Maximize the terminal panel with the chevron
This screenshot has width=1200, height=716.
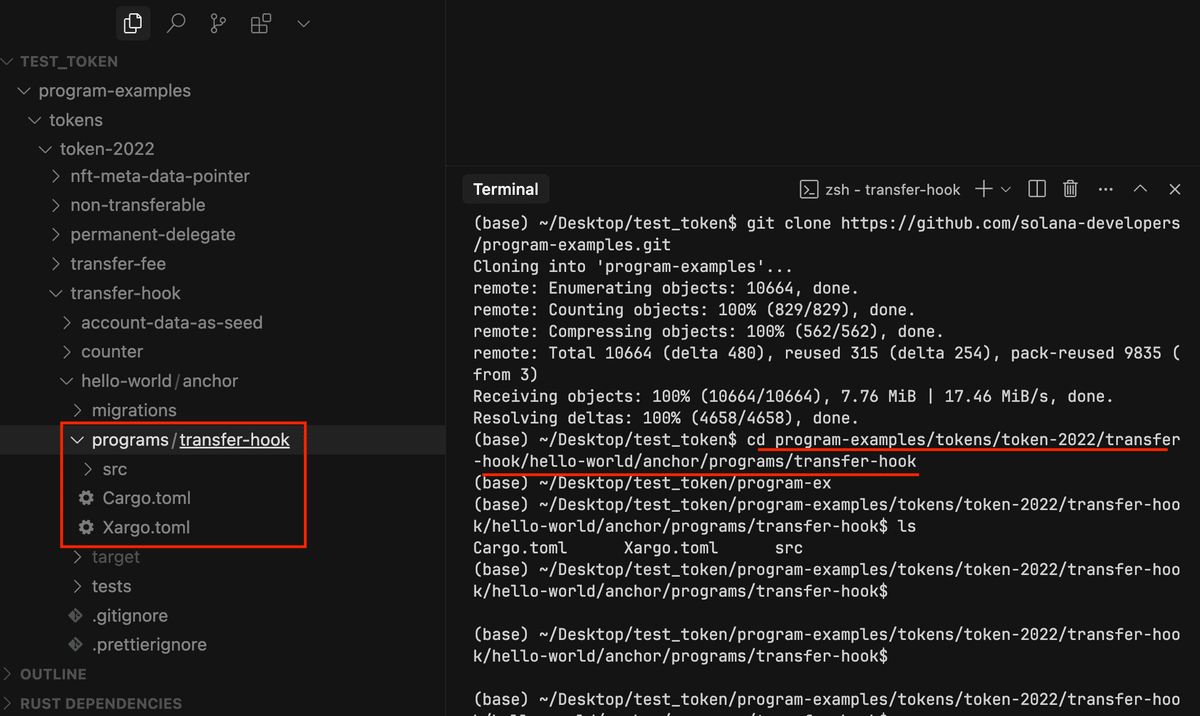tap(1140, 188)
